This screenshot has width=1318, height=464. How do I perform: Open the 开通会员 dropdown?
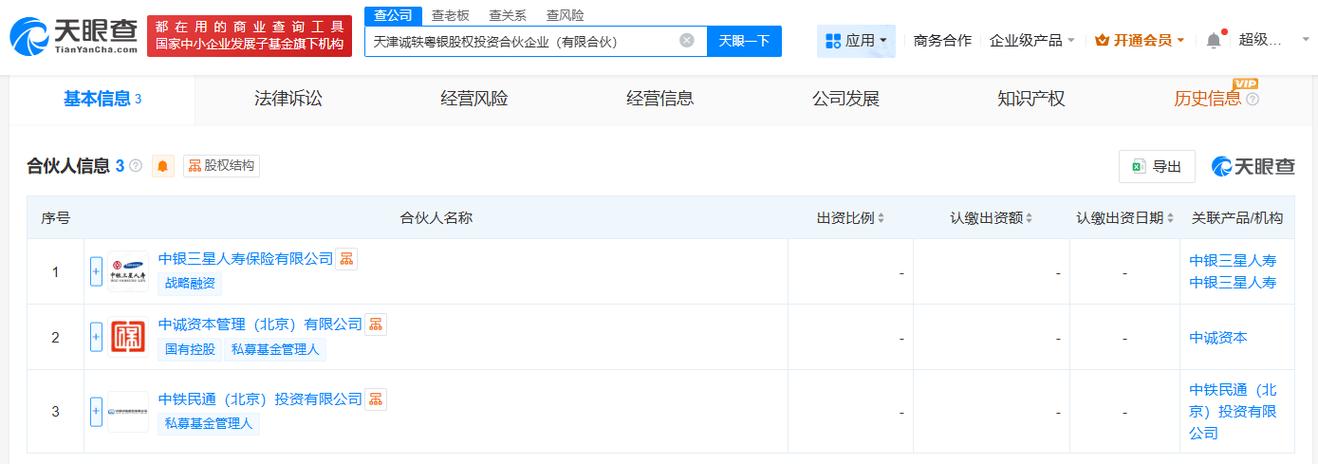1140,41
